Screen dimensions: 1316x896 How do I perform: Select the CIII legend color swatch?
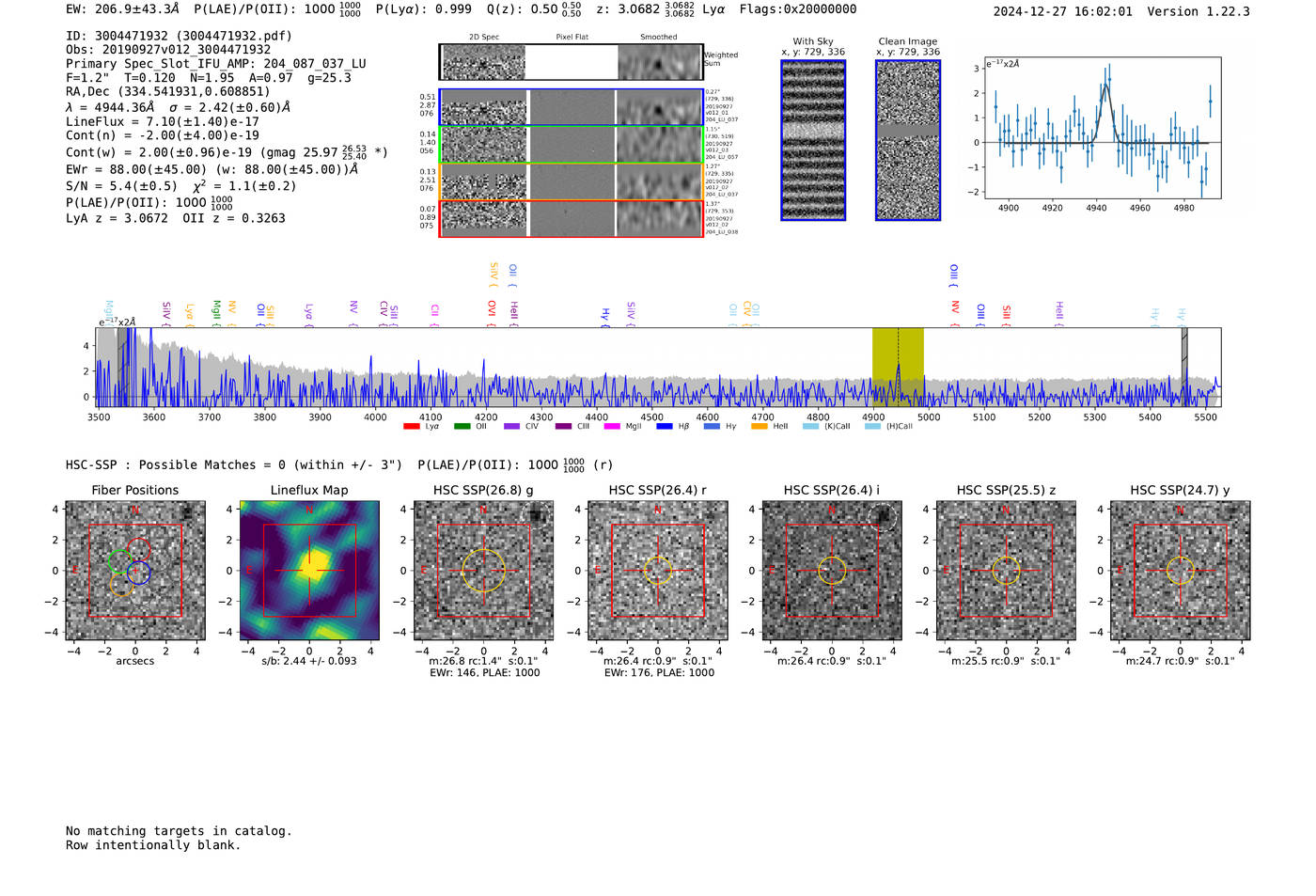pyautogui.click(x=563, y=427)
